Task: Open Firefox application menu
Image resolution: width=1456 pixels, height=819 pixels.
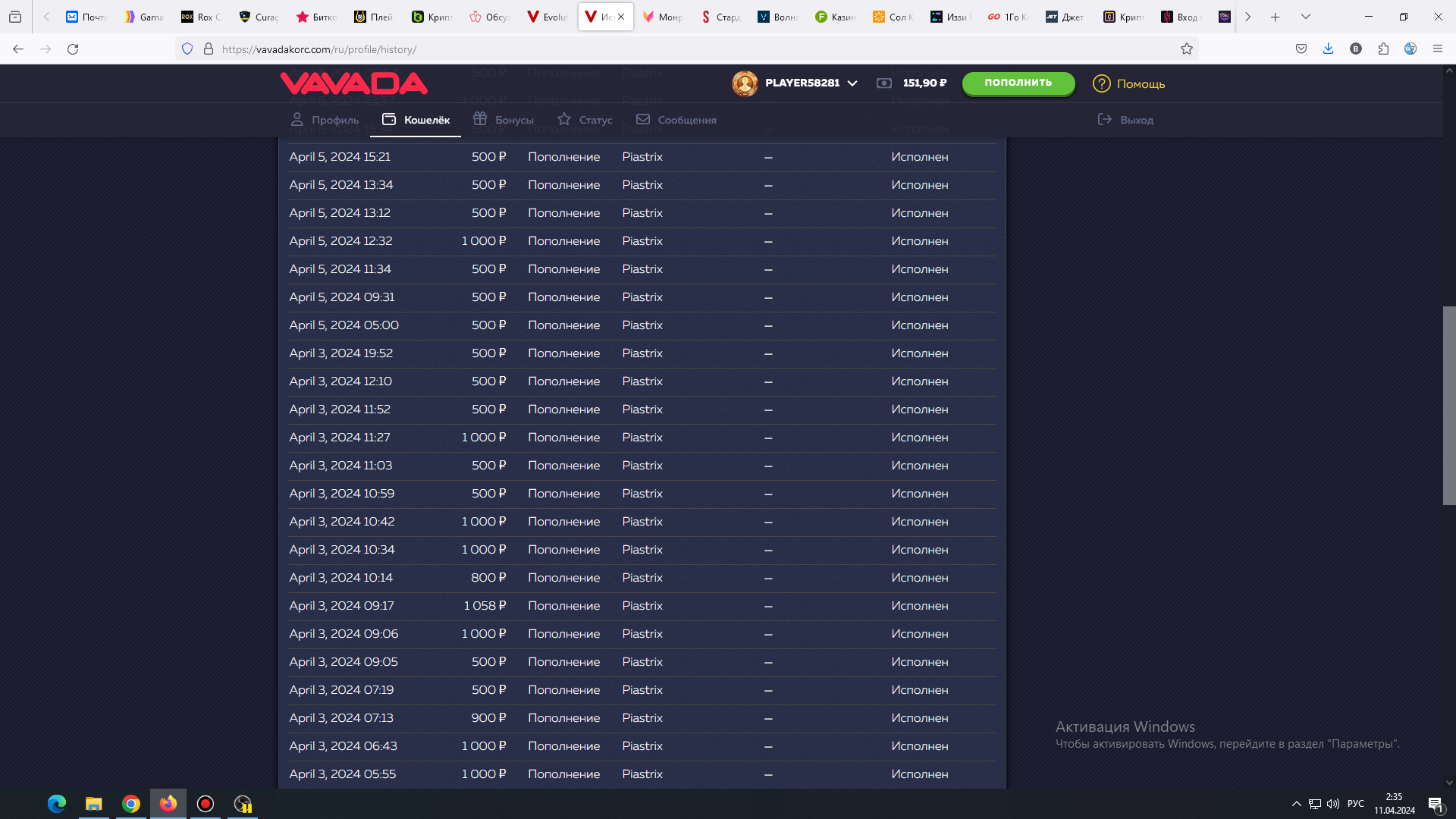Action: pos(1437,49)
